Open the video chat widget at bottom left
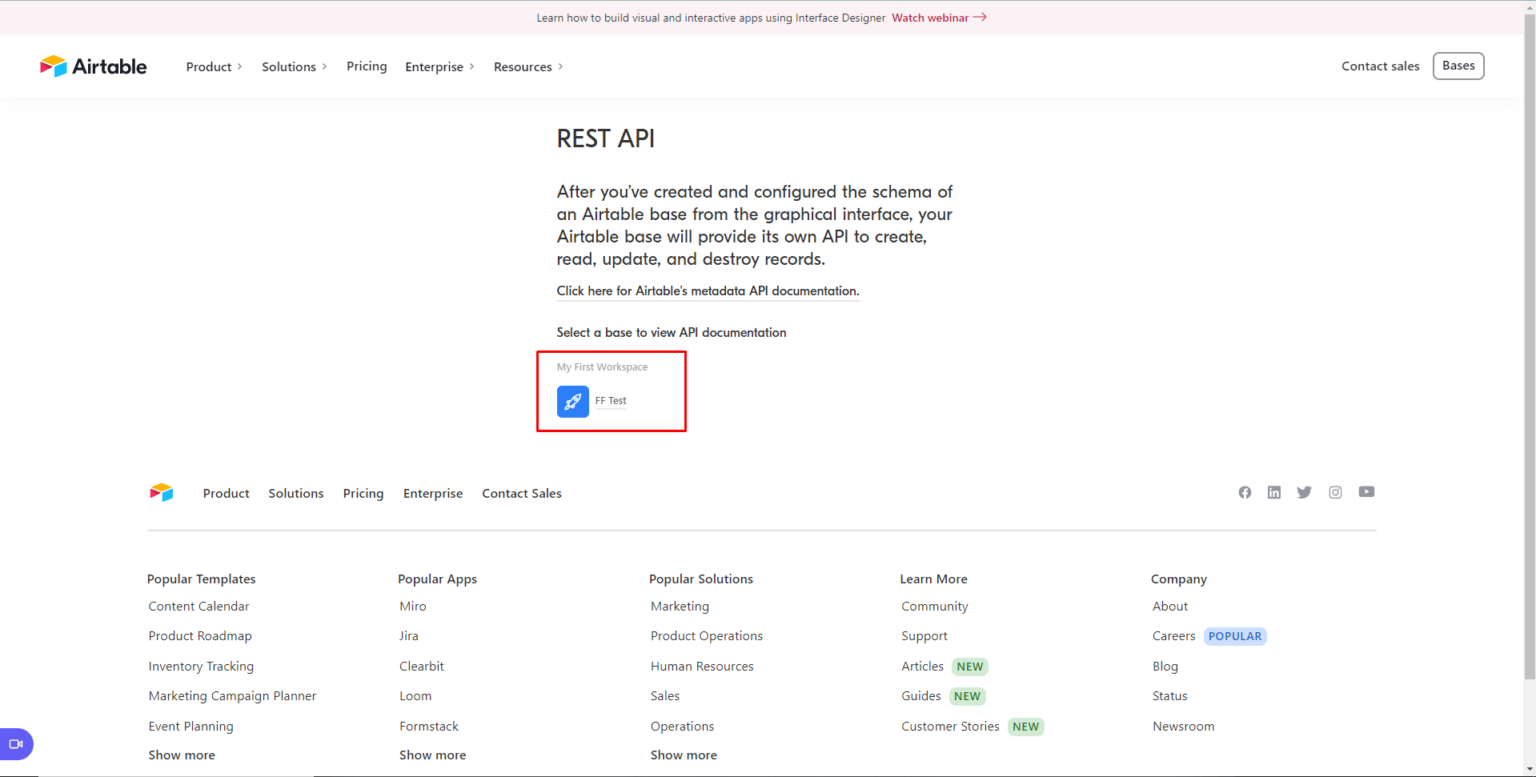This screenshot has width=1536, height=777. pyautogui.click(x=17, y=744)
